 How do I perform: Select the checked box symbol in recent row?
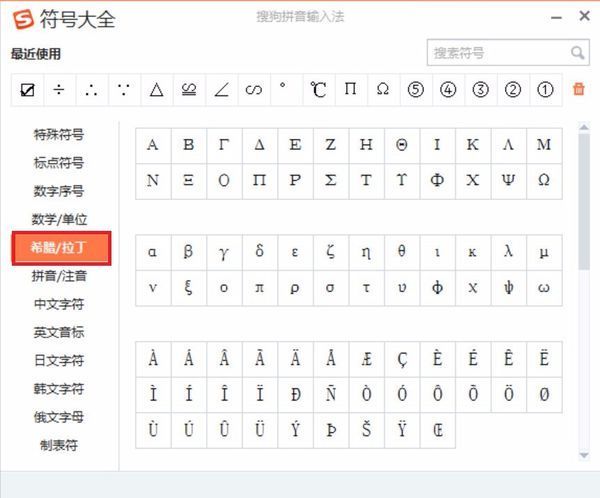coord(27,90)
